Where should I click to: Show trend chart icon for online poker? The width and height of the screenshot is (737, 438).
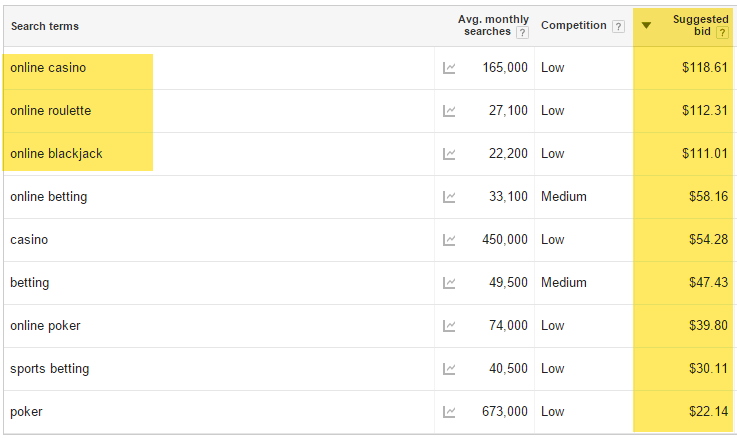[449, 326]
